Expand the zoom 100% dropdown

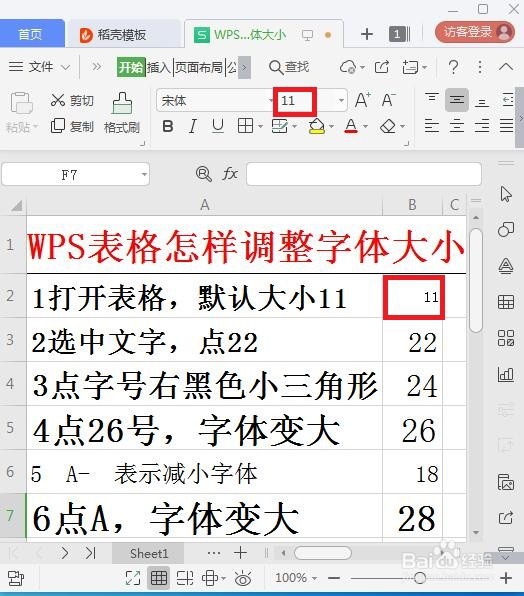pos(314,579)
